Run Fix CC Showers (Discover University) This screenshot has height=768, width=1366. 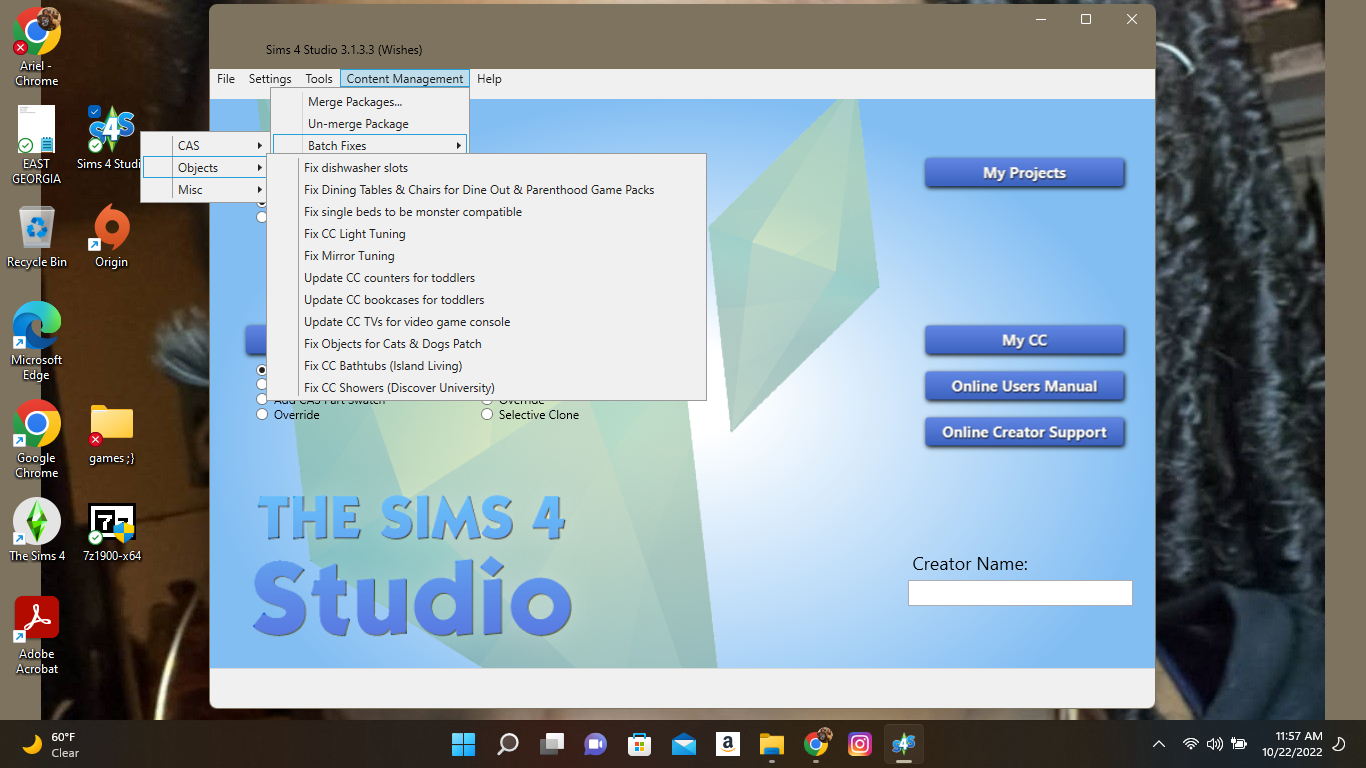487,388
